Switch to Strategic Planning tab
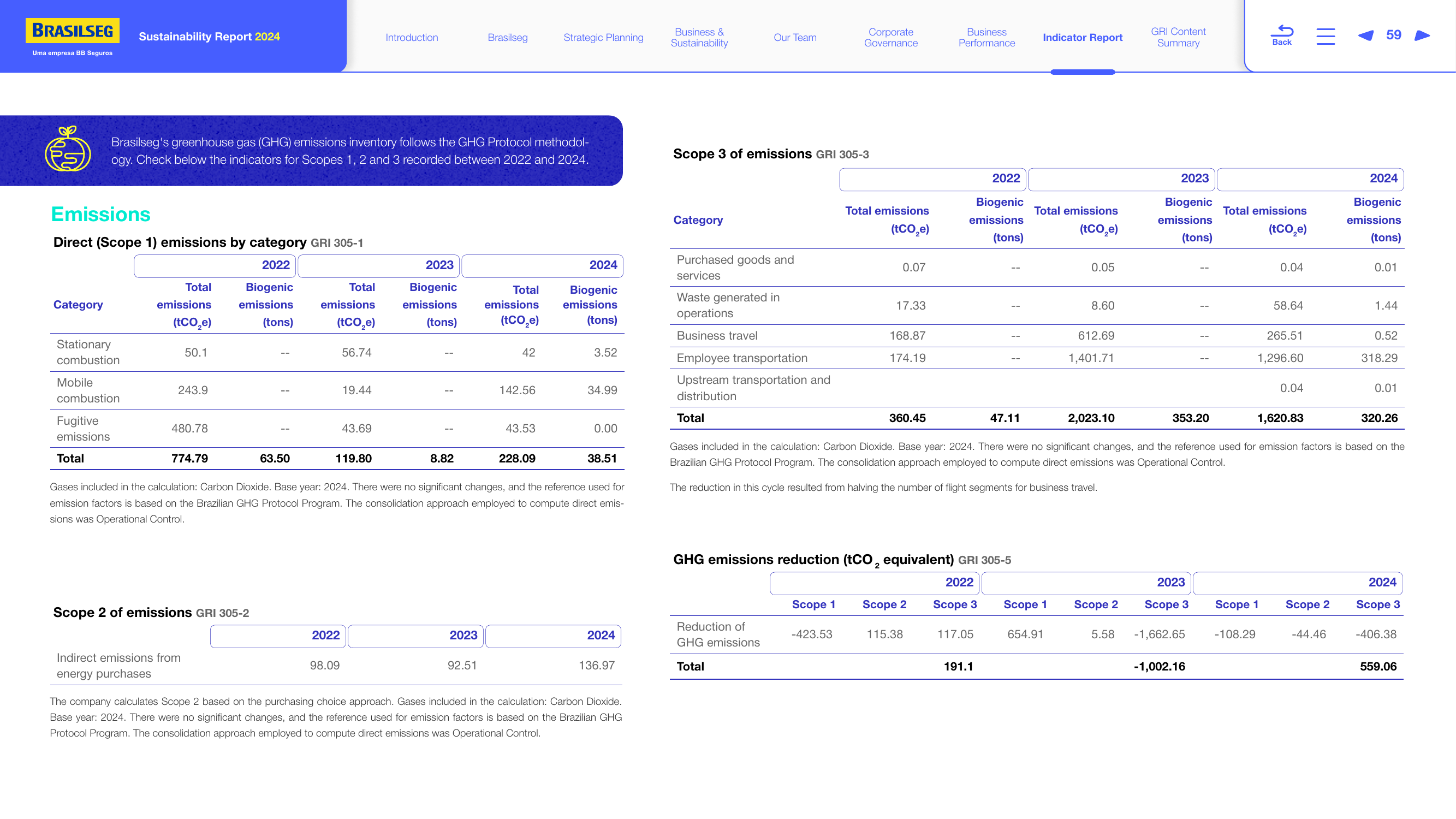This screenshot has width=1456, height=819. click(x=603, y=37)
